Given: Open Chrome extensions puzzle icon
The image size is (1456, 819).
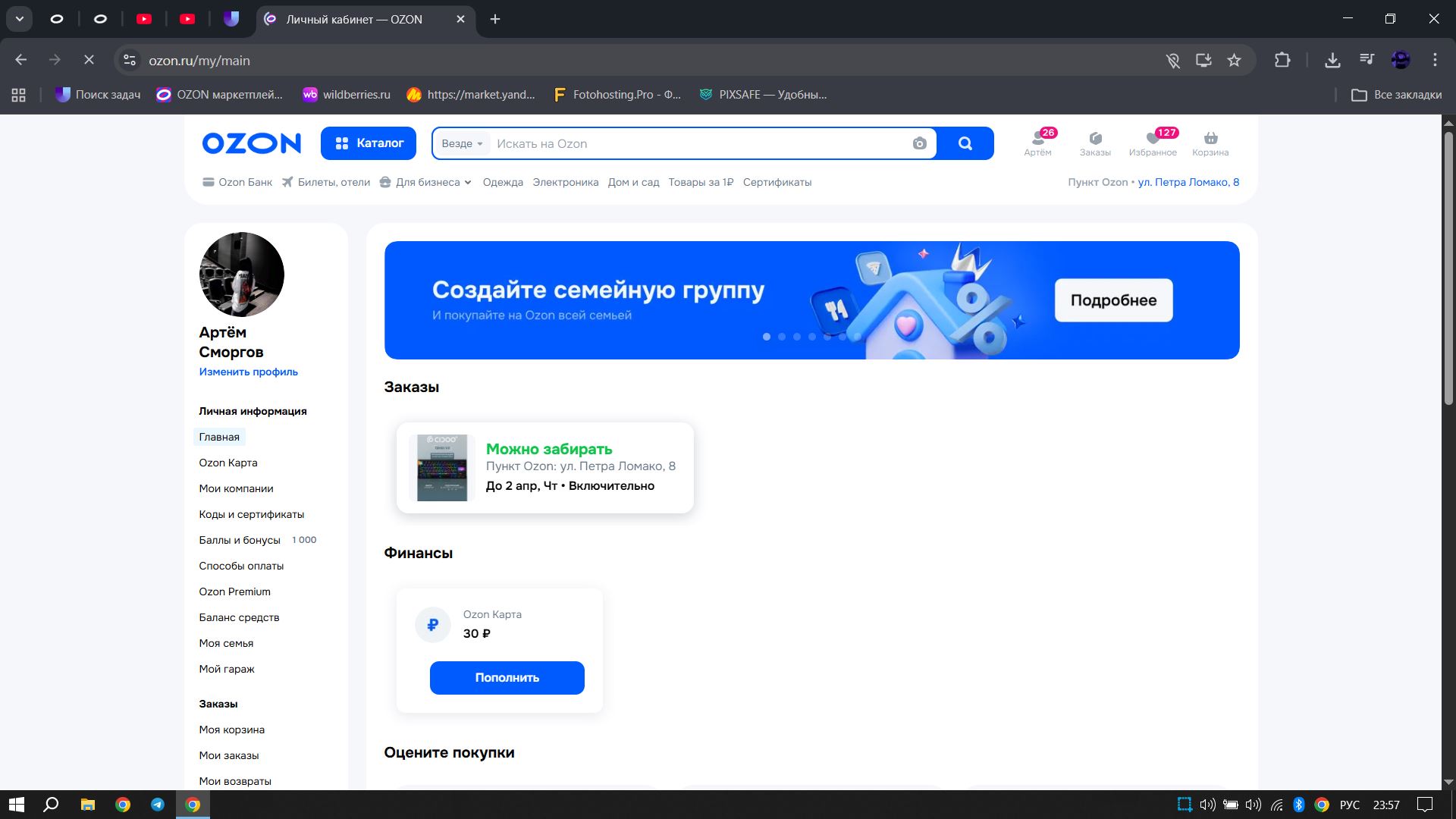Looking at the screenshot, I should [x=1282, y=61].
